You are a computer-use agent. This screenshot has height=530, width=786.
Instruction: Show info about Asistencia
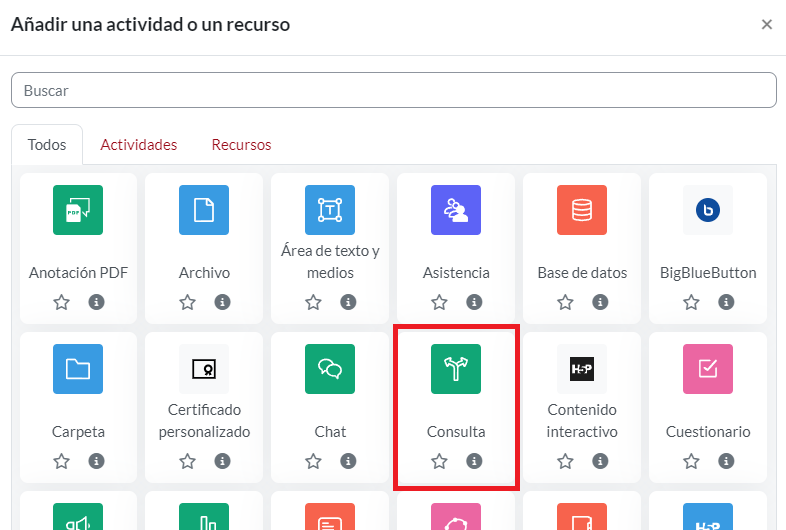tap(474, 302)
